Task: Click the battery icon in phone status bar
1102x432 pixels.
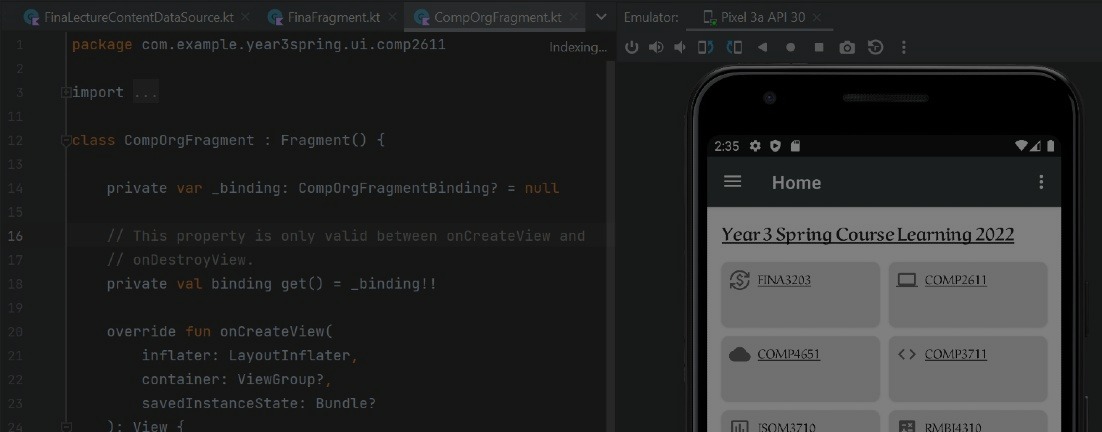Action: click(x=1051, y=145)
